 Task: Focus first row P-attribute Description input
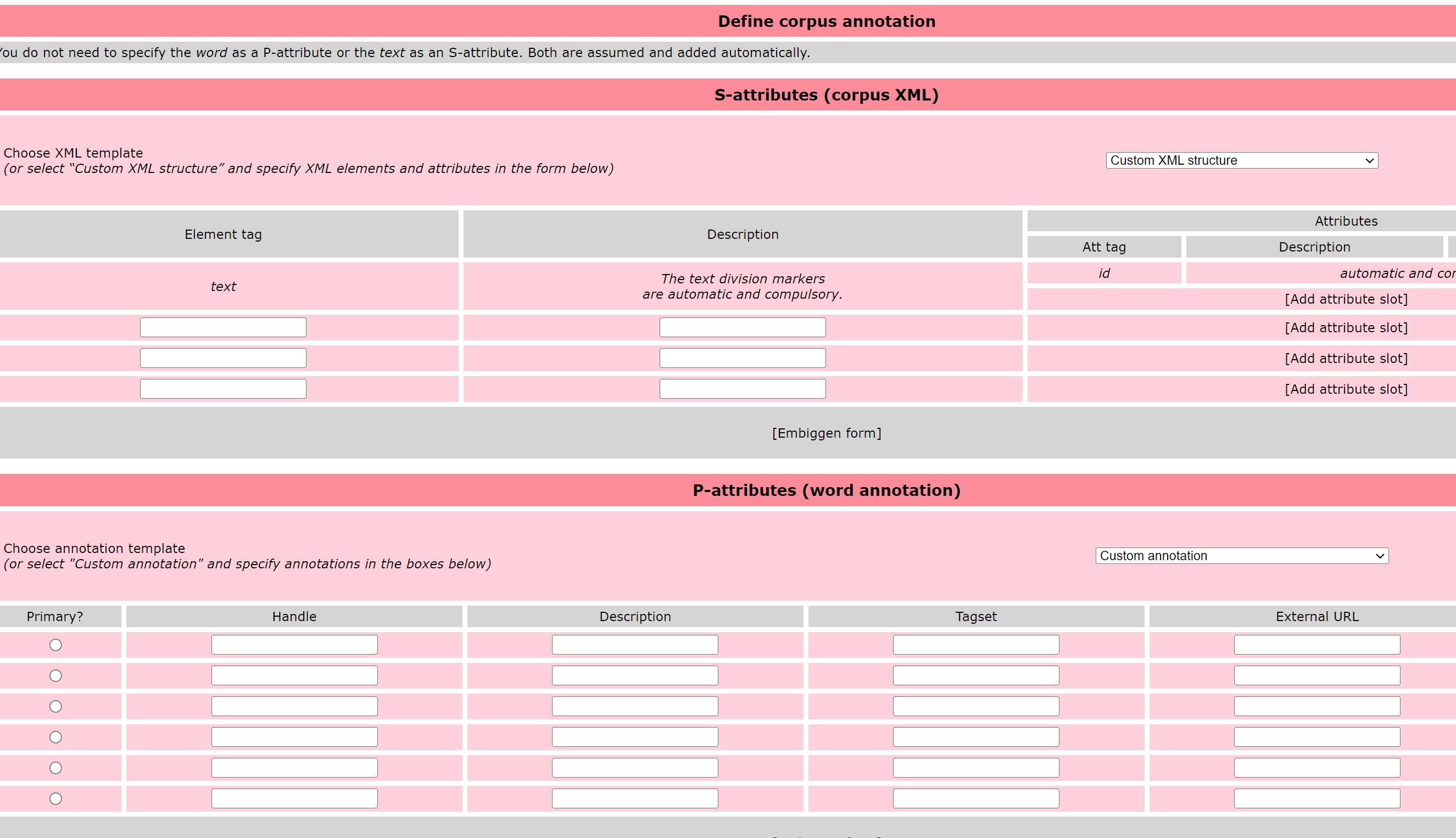coord(635,645)
